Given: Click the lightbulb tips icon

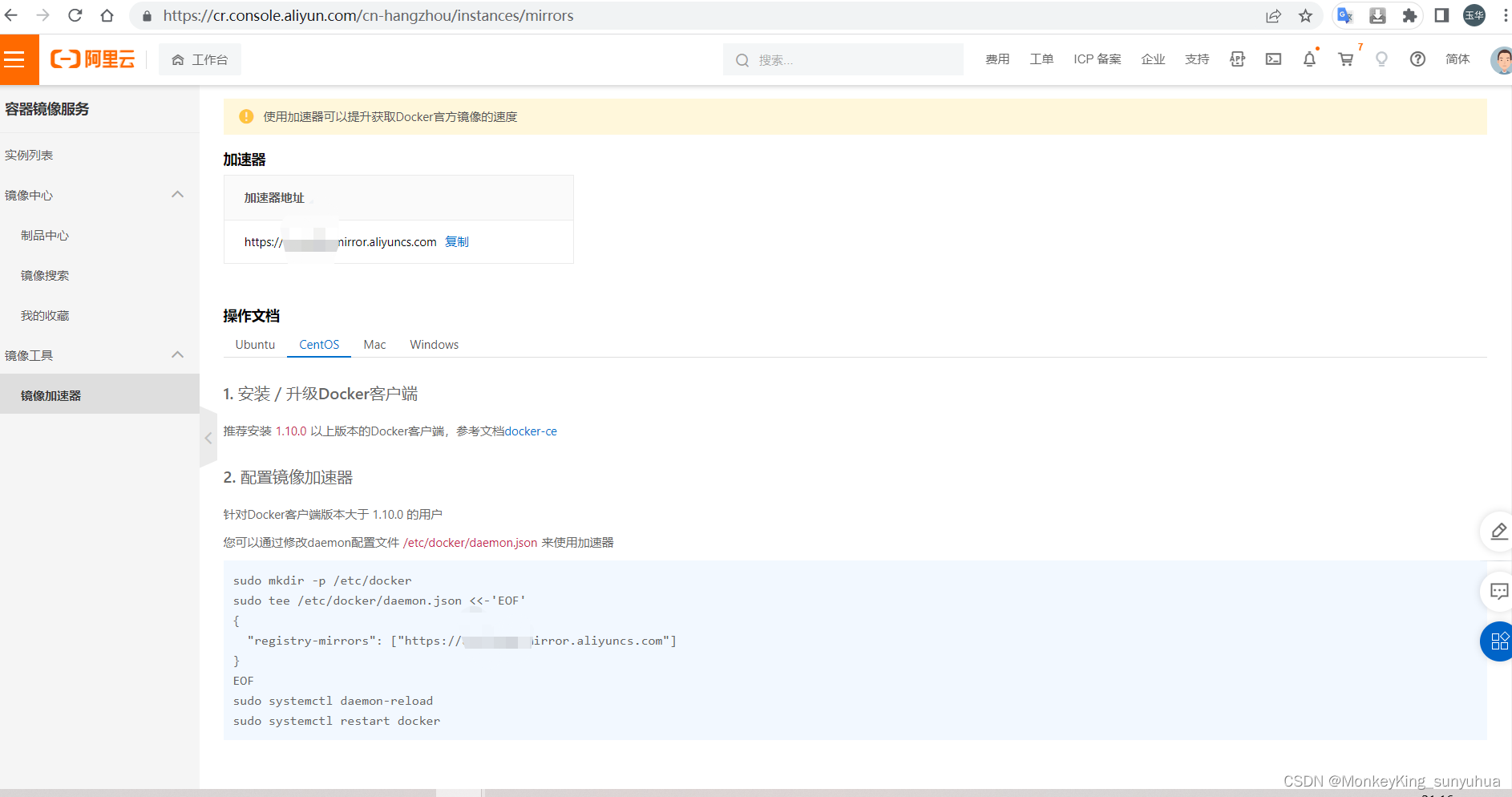Looking at the screenshot, I should pyautogui.click(x=1381, y=59).
